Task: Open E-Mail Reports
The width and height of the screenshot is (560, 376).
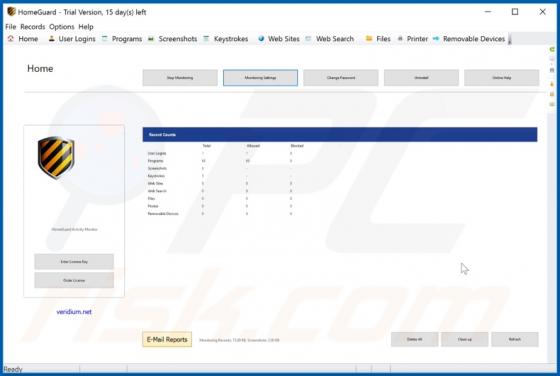Action: coord(167,339)
